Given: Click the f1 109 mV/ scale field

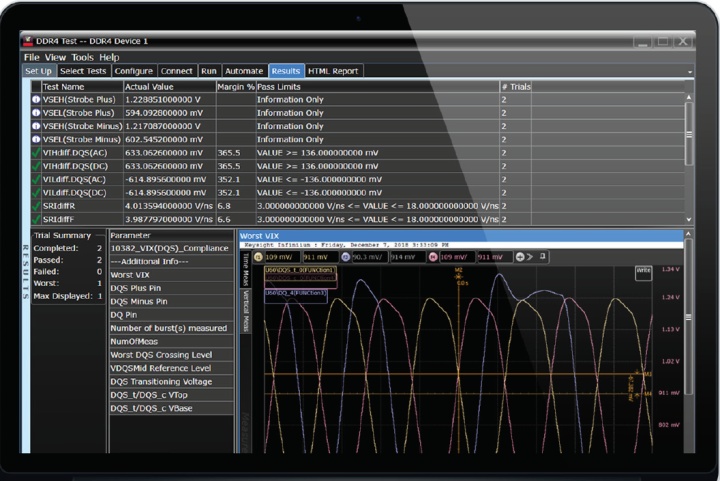Looking at the screenshot, I should coord(282,257).
